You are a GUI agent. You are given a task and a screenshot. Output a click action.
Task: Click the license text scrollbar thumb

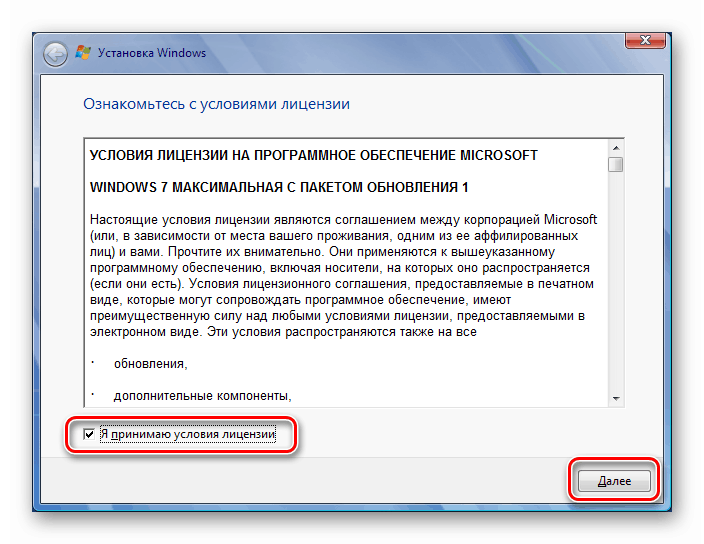(x=616, y=164)
